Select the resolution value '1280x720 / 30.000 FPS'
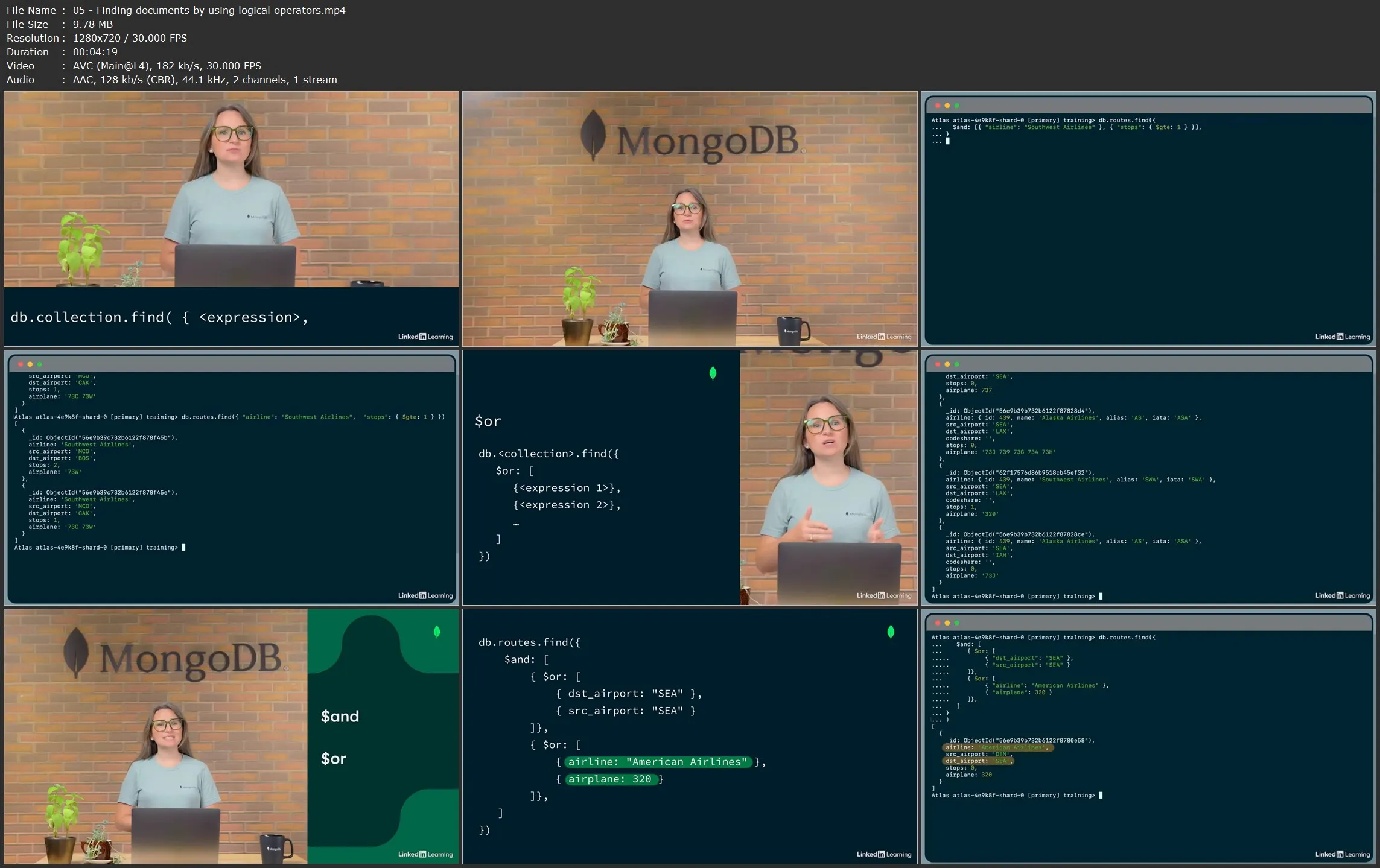 click(x=130, y=38)
